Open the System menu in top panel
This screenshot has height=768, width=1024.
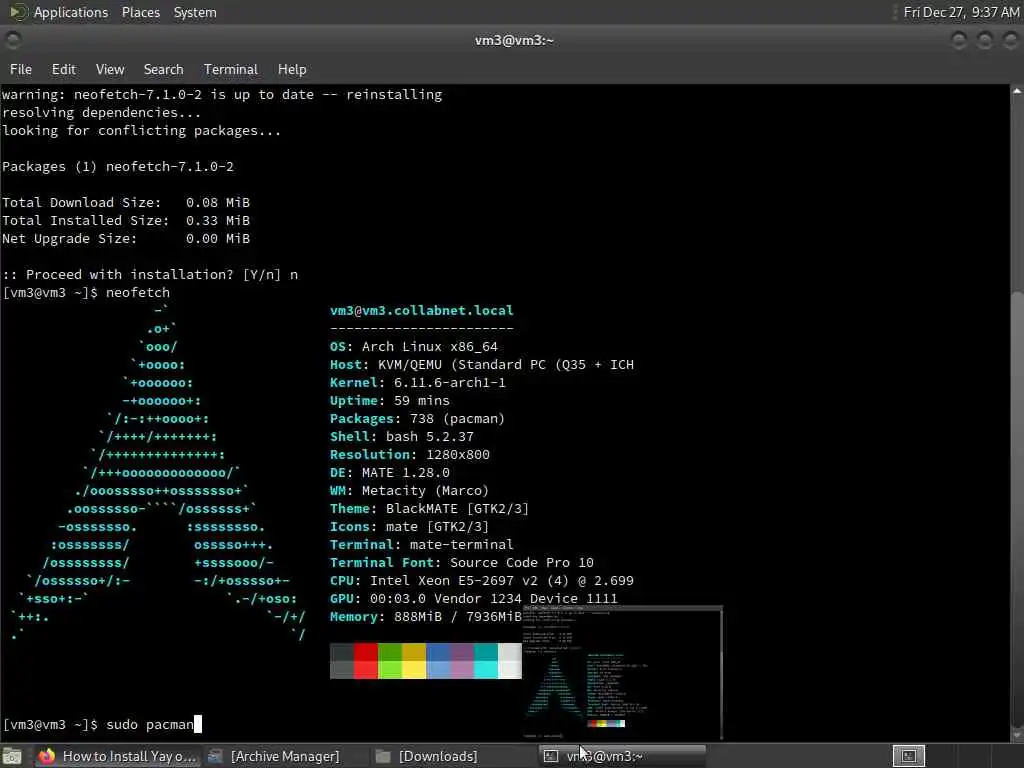pyautogui.click(x=195, y=12)
